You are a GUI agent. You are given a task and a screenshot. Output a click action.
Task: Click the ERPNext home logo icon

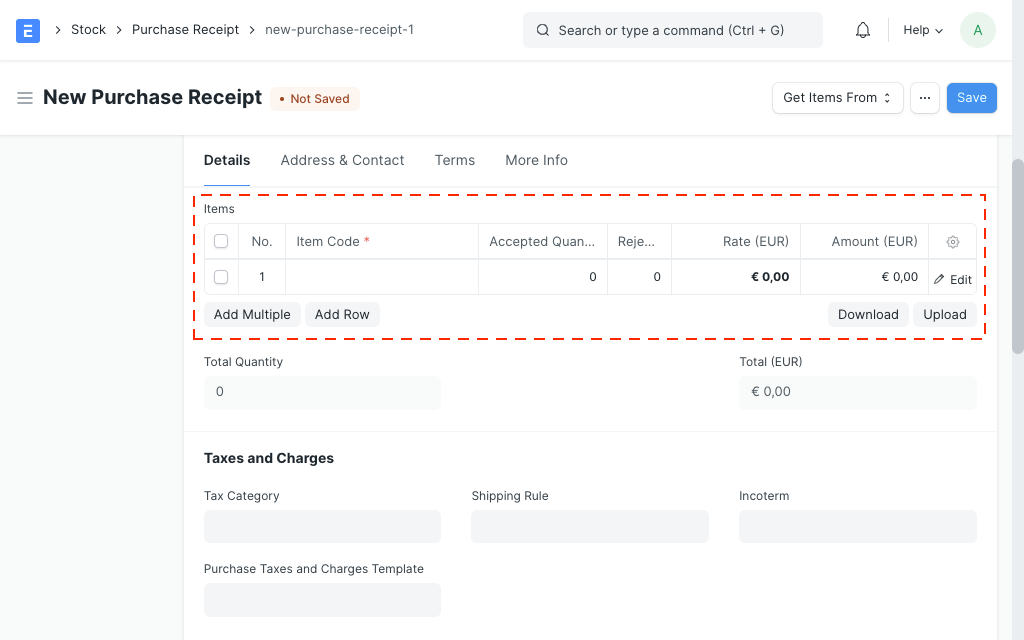28,30
